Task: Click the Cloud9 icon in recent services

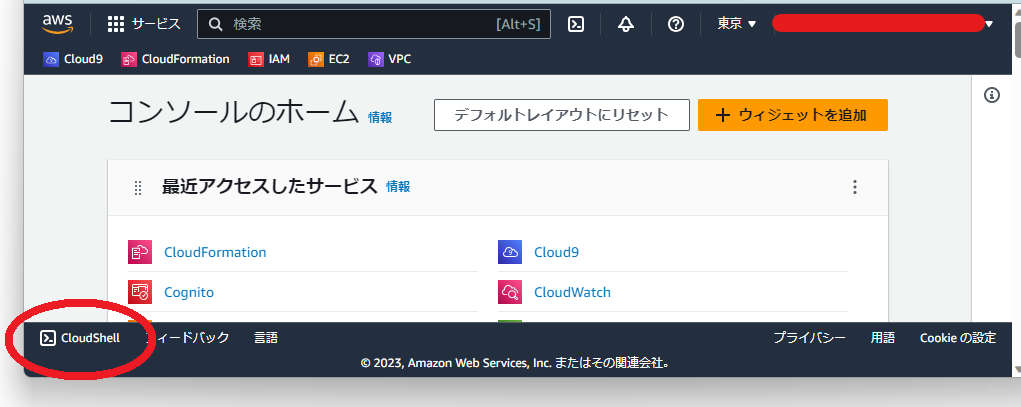Action: tap(510, 252)
